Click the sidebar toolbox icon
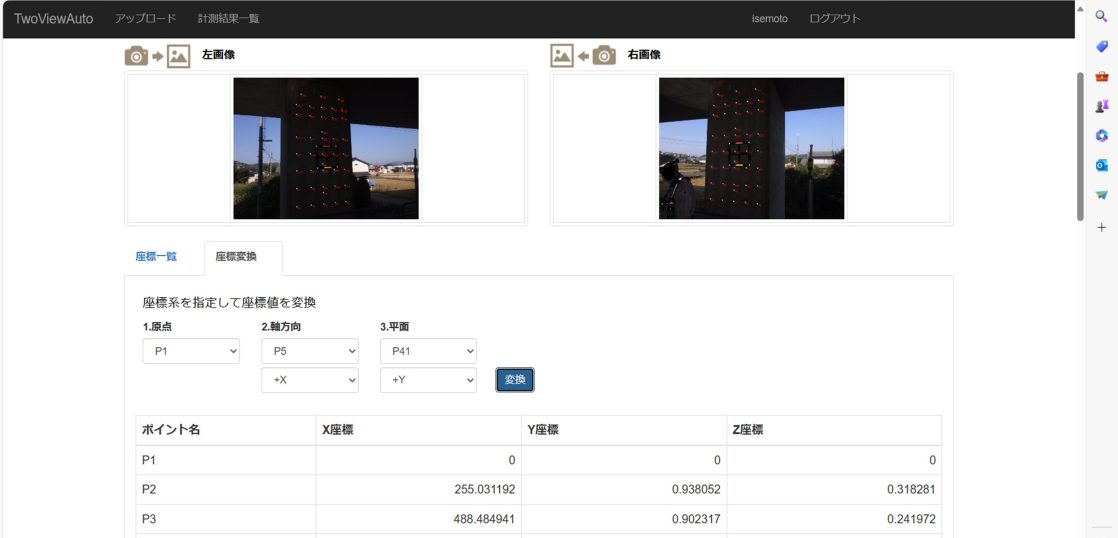Viewport: 1118px width, 538px height. [1102, 76]
